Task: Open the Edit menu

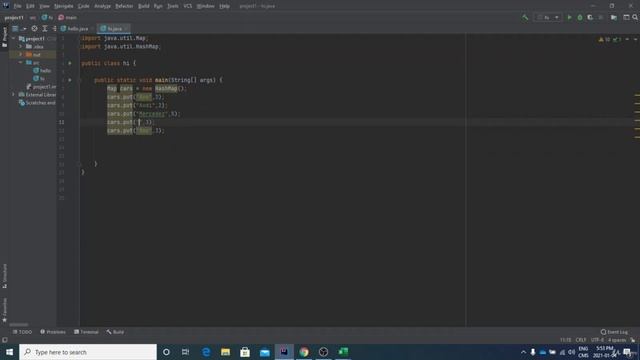Action: (30, 6)
